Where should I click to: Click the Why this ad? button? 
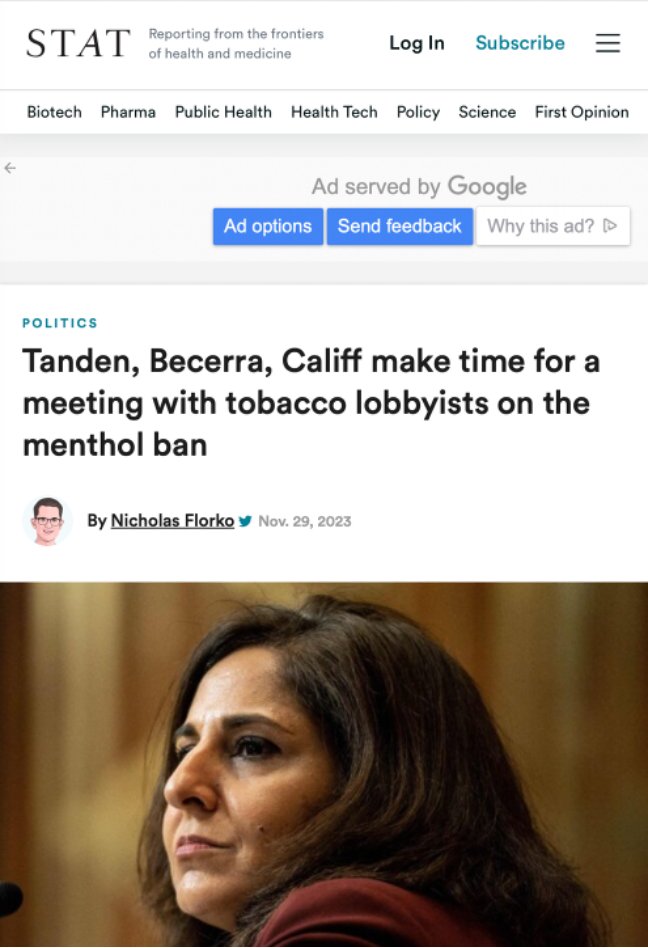point(553,226)
